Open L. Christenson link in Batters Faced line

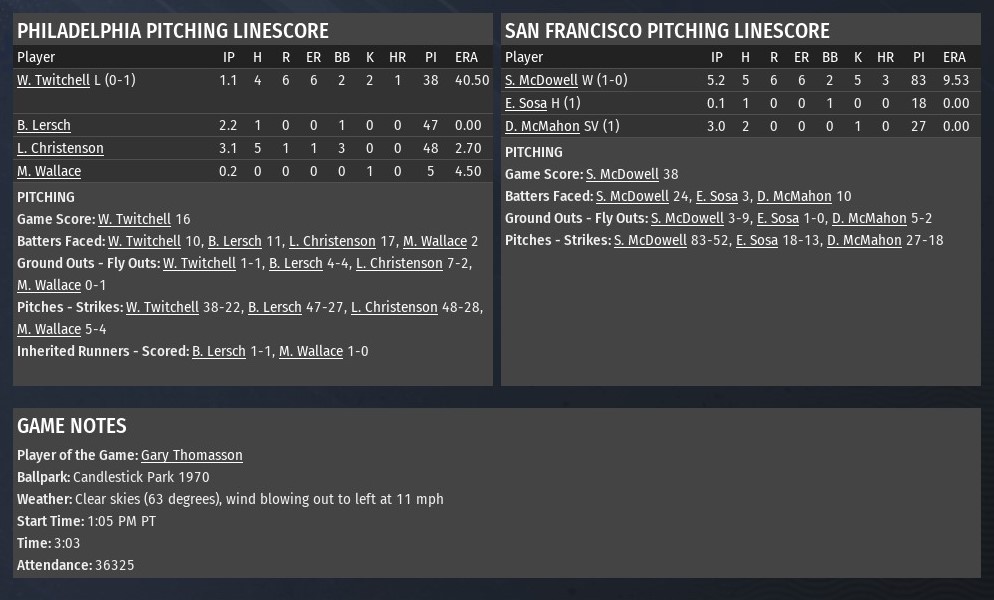(x=332, y=241)
